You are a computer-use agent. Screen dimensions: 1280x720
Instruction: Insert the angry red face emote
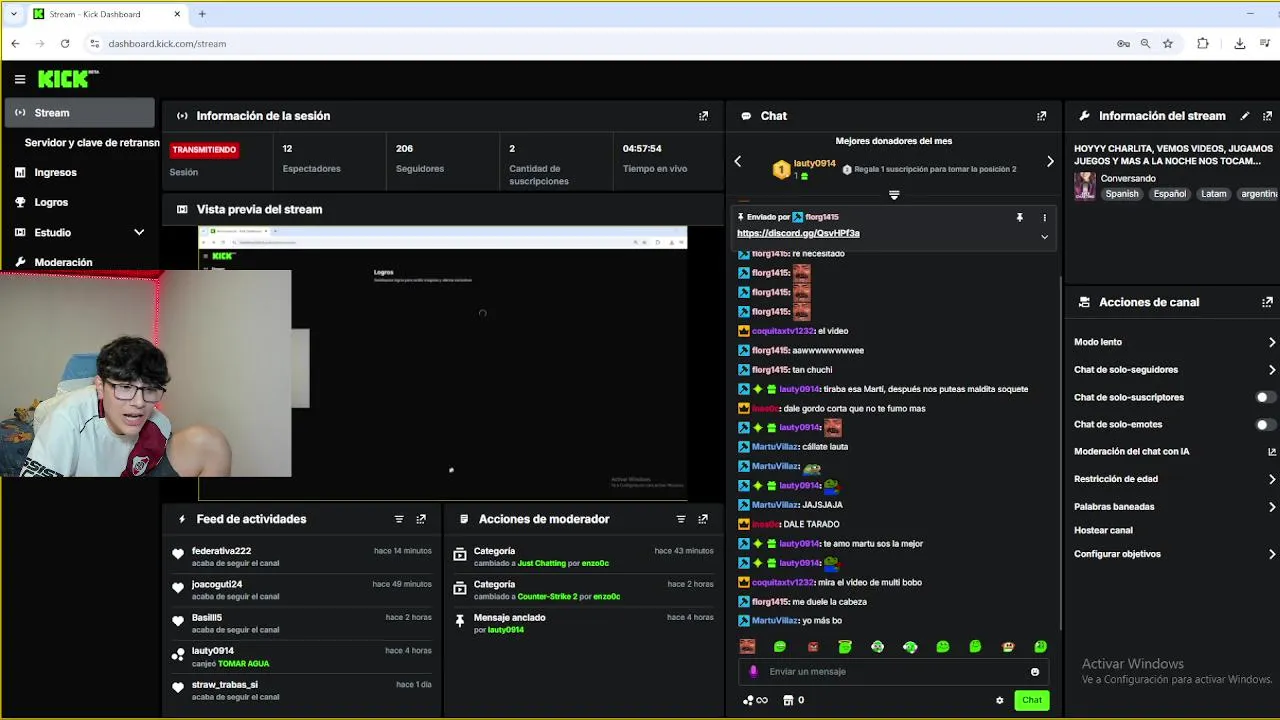coord(813,647)
